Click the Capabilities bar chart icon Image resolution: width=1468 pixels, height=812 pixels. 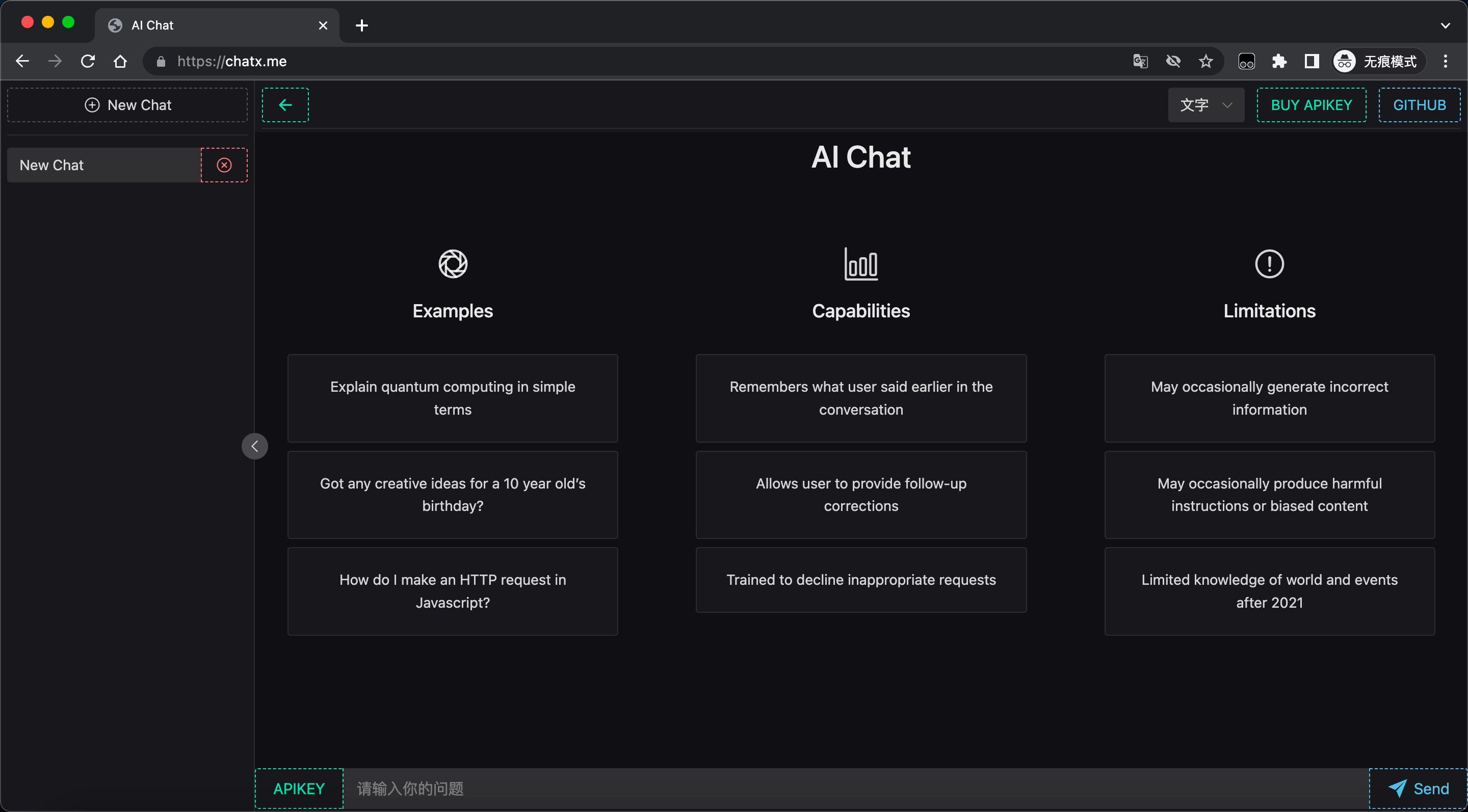[860, 264]
